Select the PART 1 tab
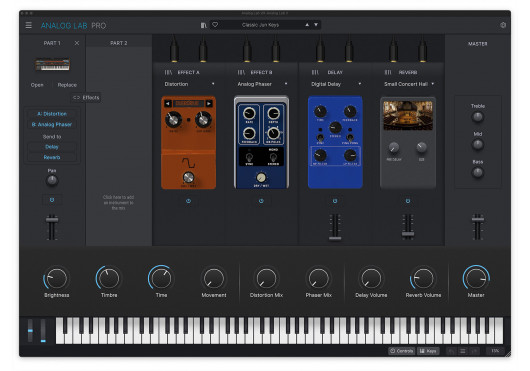The image size is (530, 371). click(x=52, y=43)
